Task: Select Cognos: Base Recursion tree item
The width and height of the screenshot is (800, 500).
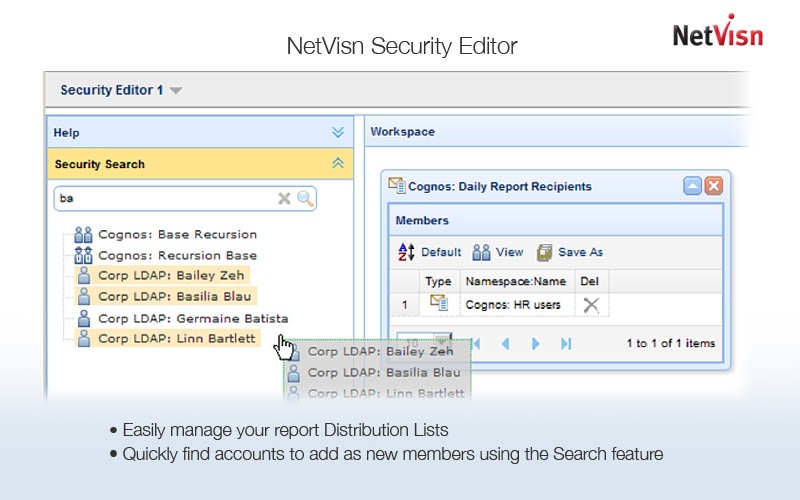Action: (x=178, y=234)
